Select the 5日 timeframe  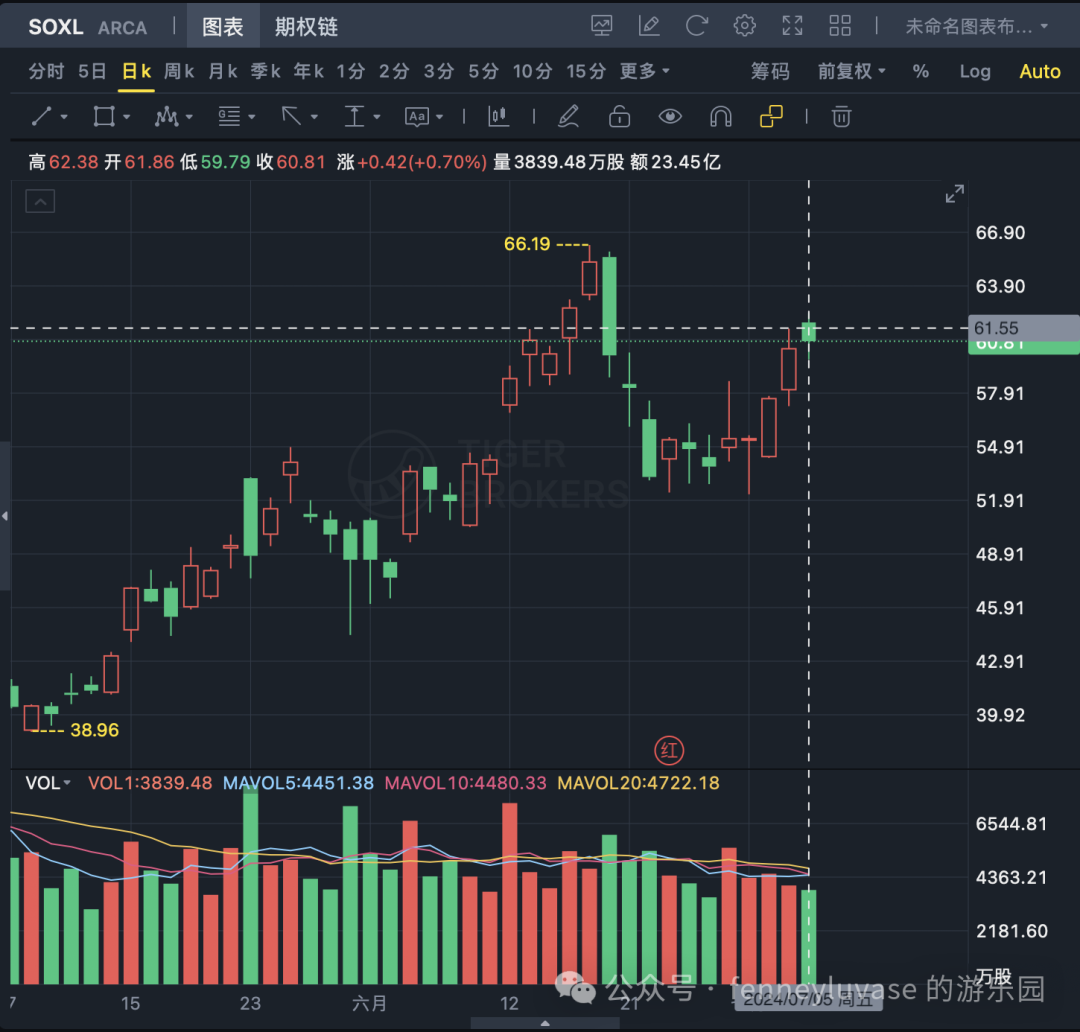click(92, 71)
